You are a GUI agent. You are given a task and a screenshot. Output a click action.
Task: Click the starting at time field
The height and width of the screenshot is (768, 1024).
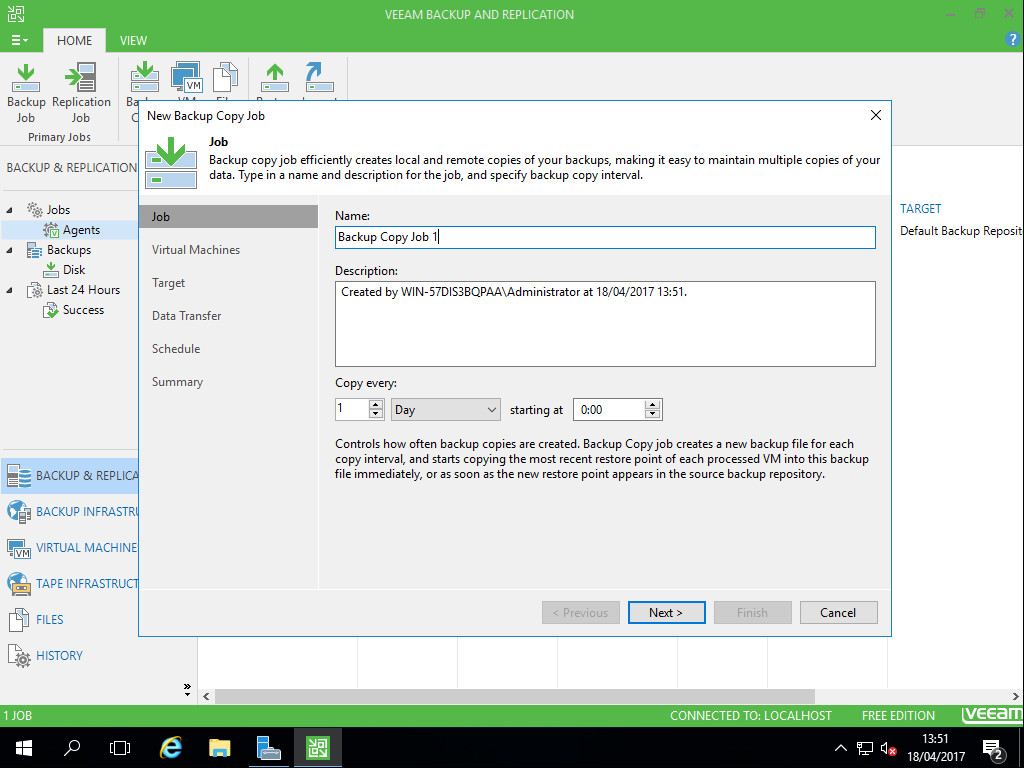tap(609, 410)
